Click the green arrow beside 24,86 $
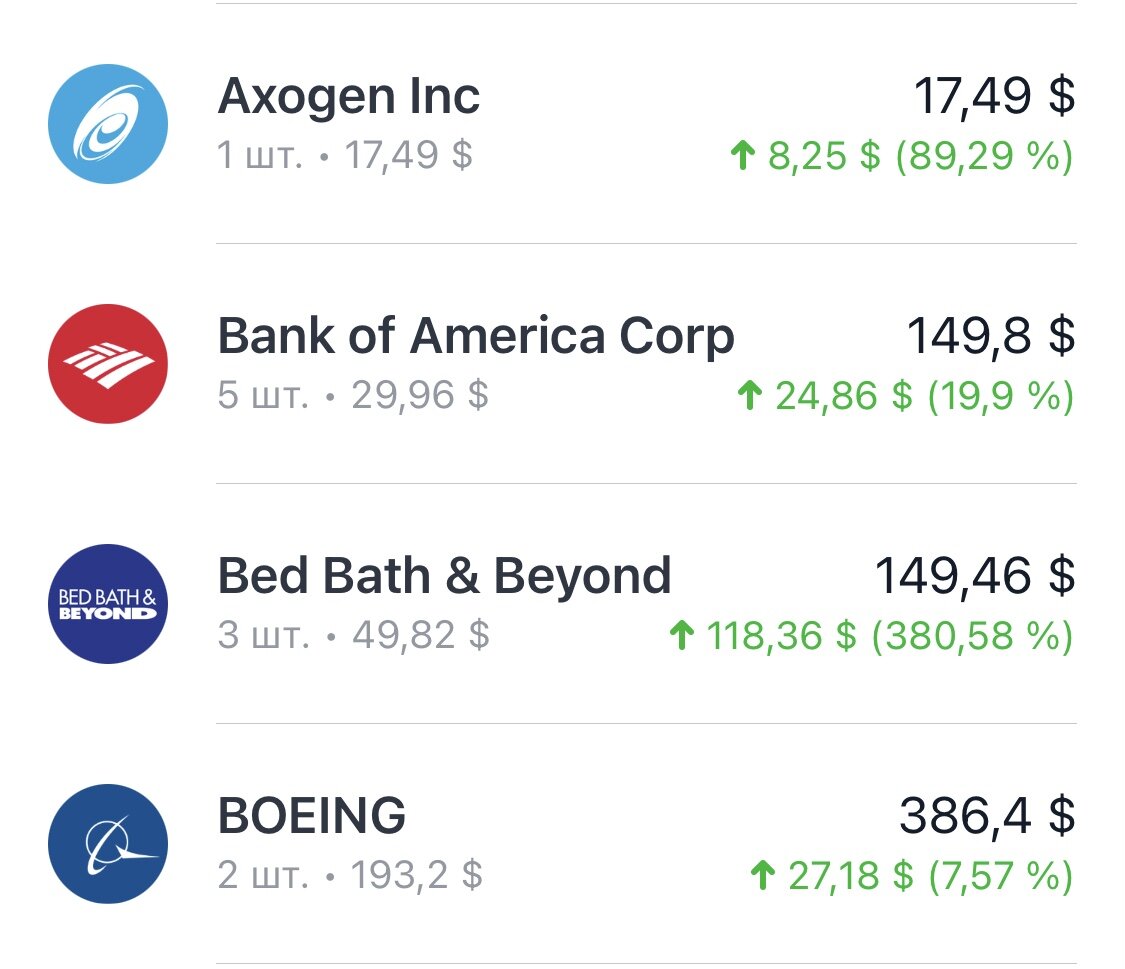The image size is (1125, 969). coord(749,395)
